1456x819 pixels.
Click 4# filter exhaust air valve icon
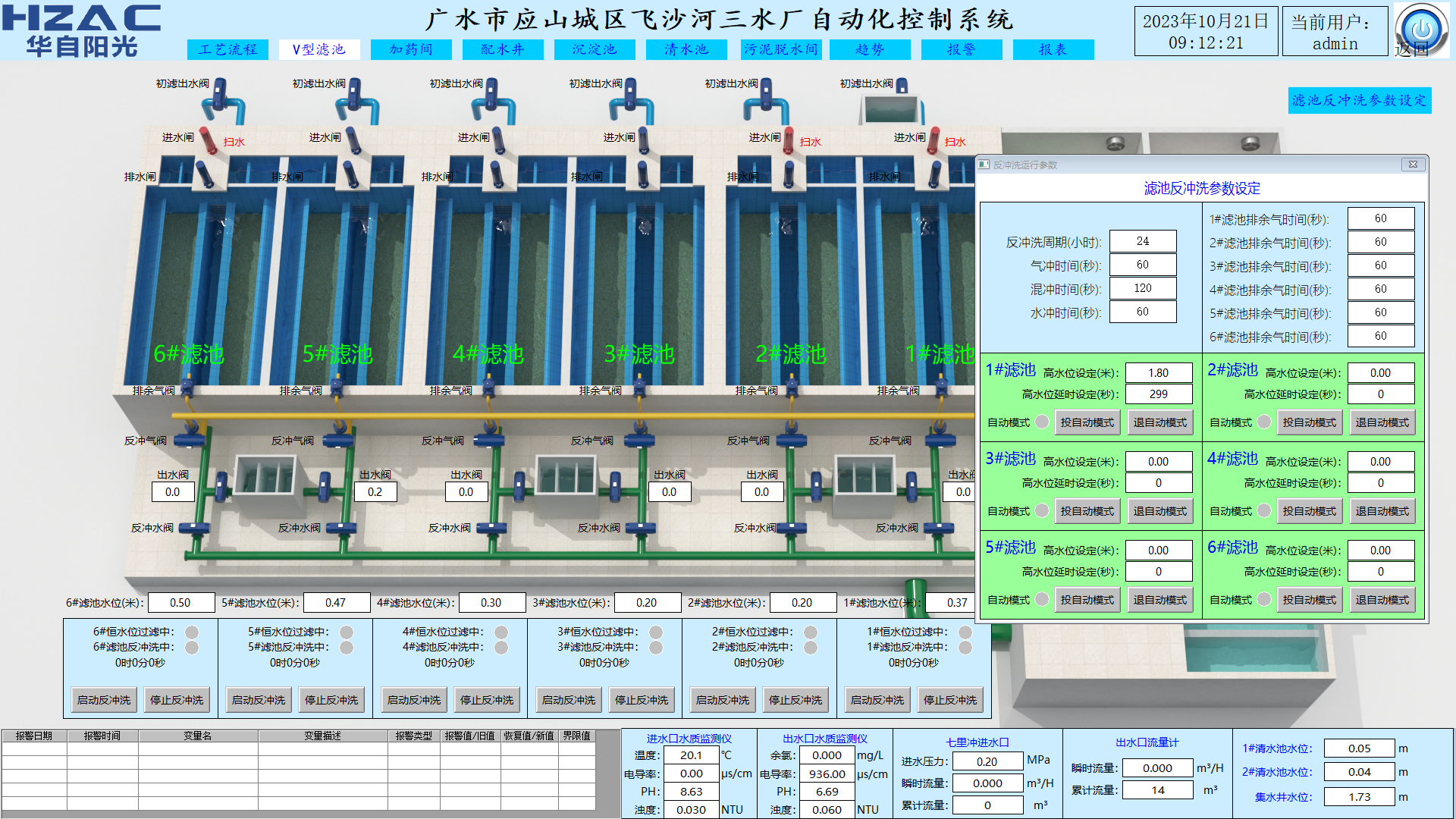click(489, 389)
